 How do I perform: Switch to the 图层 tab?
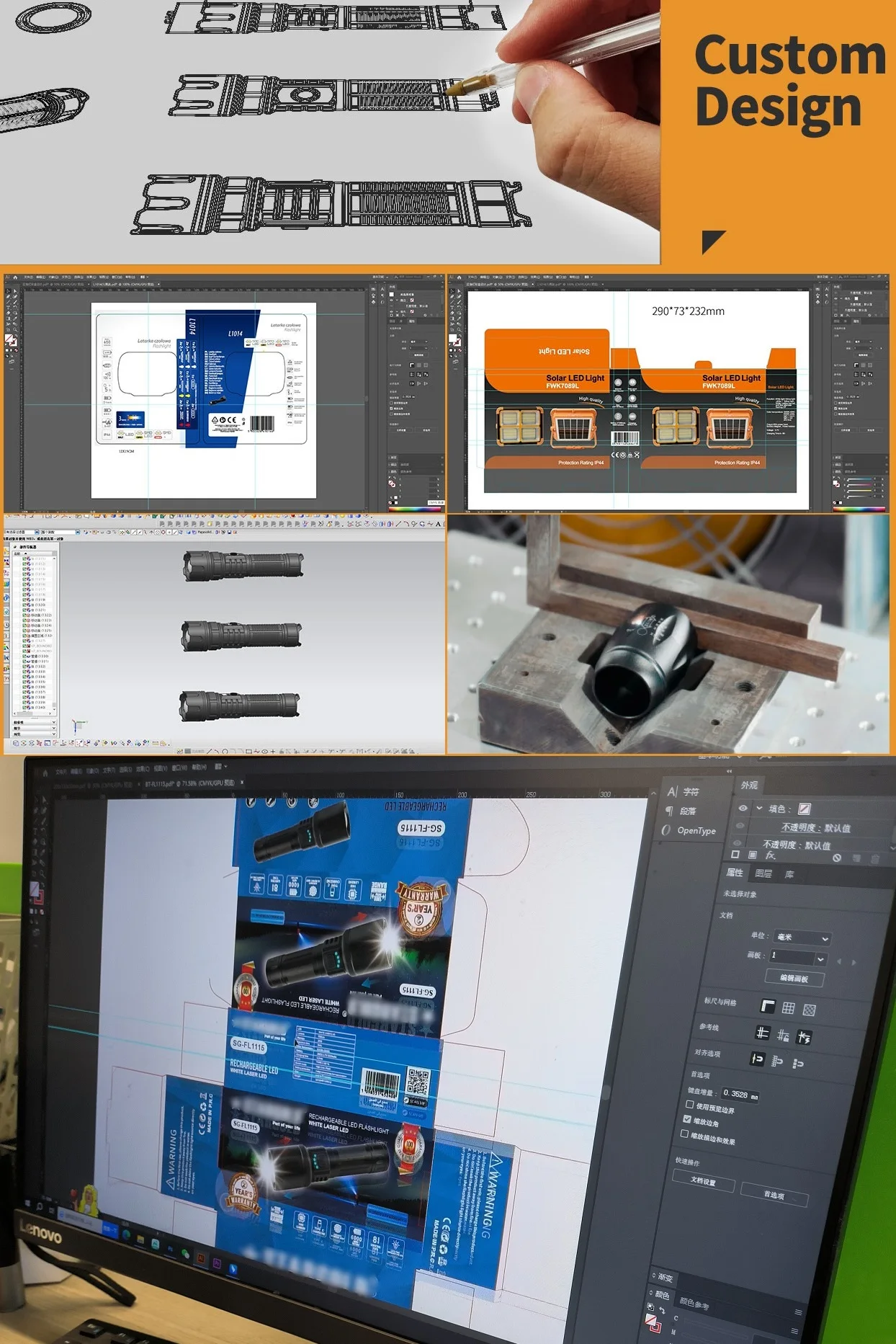pyautogui.click(x=763, y=873)
